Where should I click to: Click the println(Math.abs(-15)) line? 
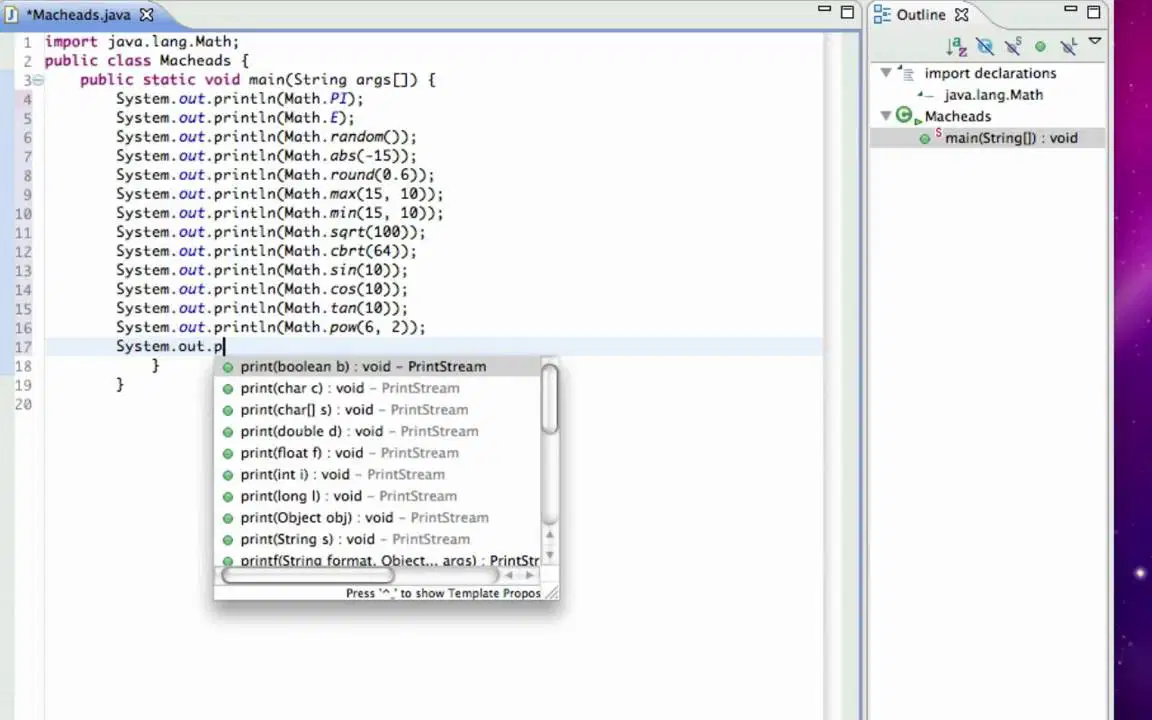click(266, 156)
